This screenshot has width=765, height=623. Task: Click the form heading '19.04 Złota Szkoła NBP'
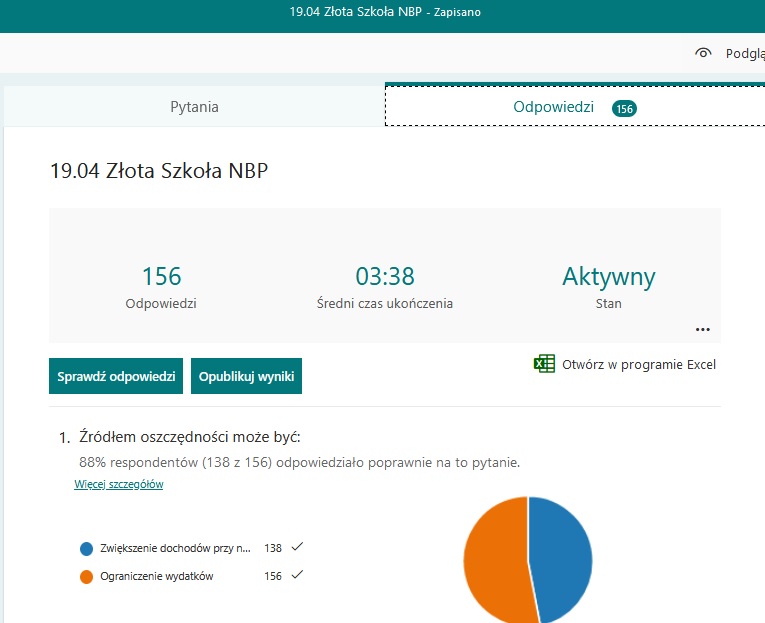[x=159, y=171]
